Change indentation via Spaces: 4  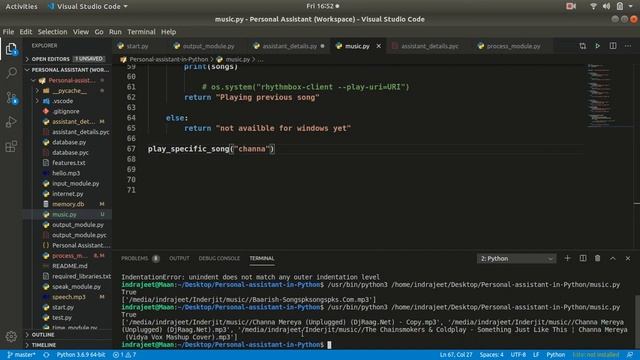click(491, 355)
